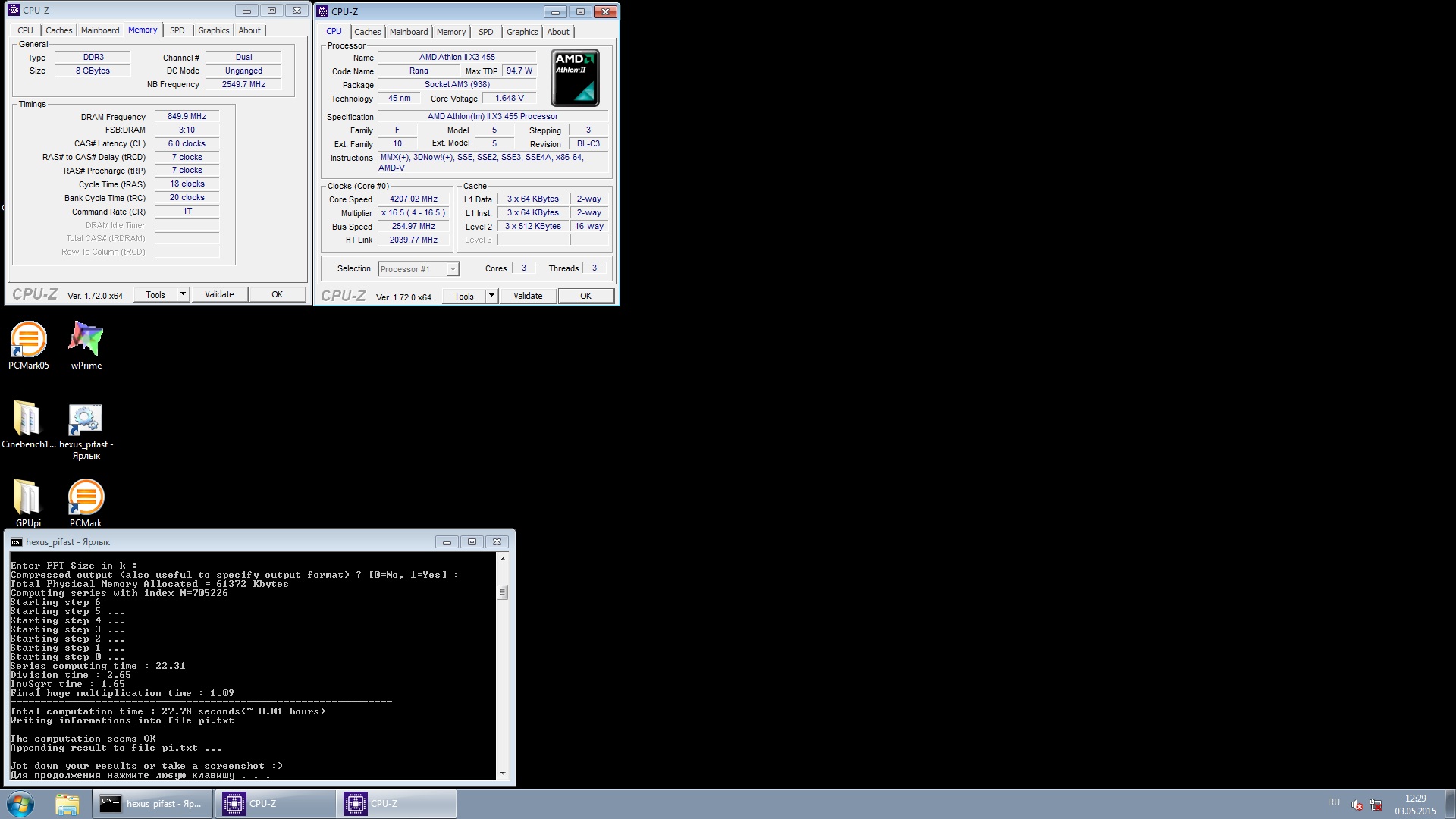Open the Tools dropdown arrow in CPU window
1456x819 pixels.
point(491,296)
